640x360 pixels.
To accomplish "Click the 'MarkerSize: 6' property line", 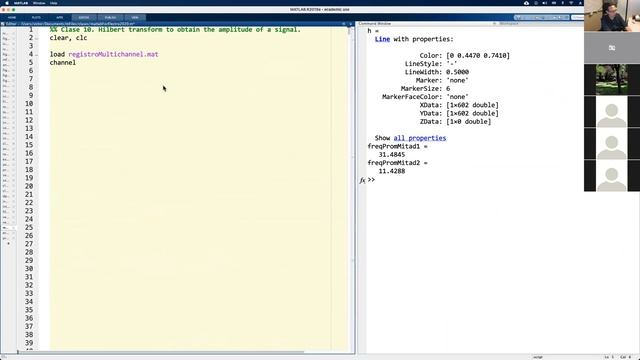I will pyautogui.click(x=425, y=89).
